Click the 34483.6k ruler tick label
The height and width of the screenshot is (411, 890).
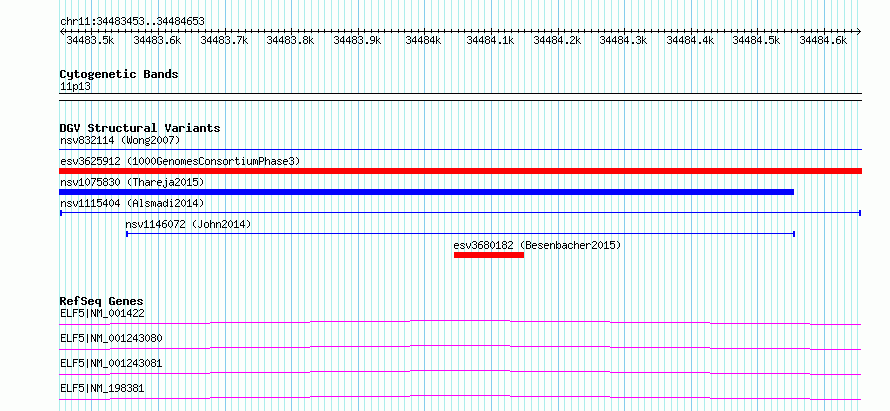(157, 40)
